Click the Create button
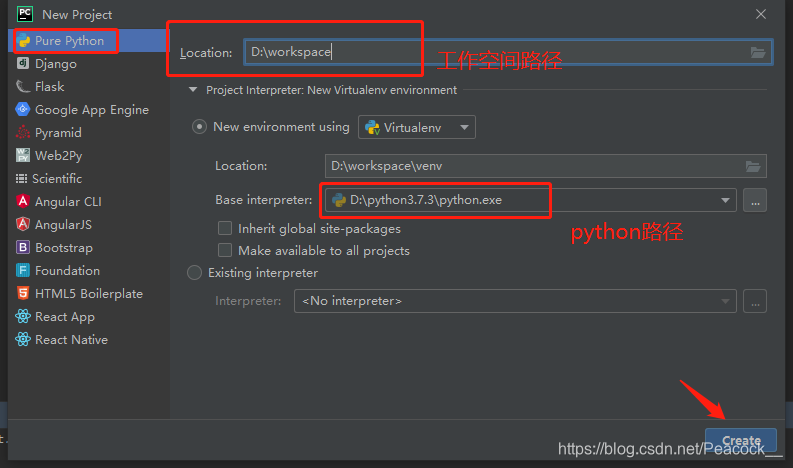This screenshot has height=468, width=793. 741,440
